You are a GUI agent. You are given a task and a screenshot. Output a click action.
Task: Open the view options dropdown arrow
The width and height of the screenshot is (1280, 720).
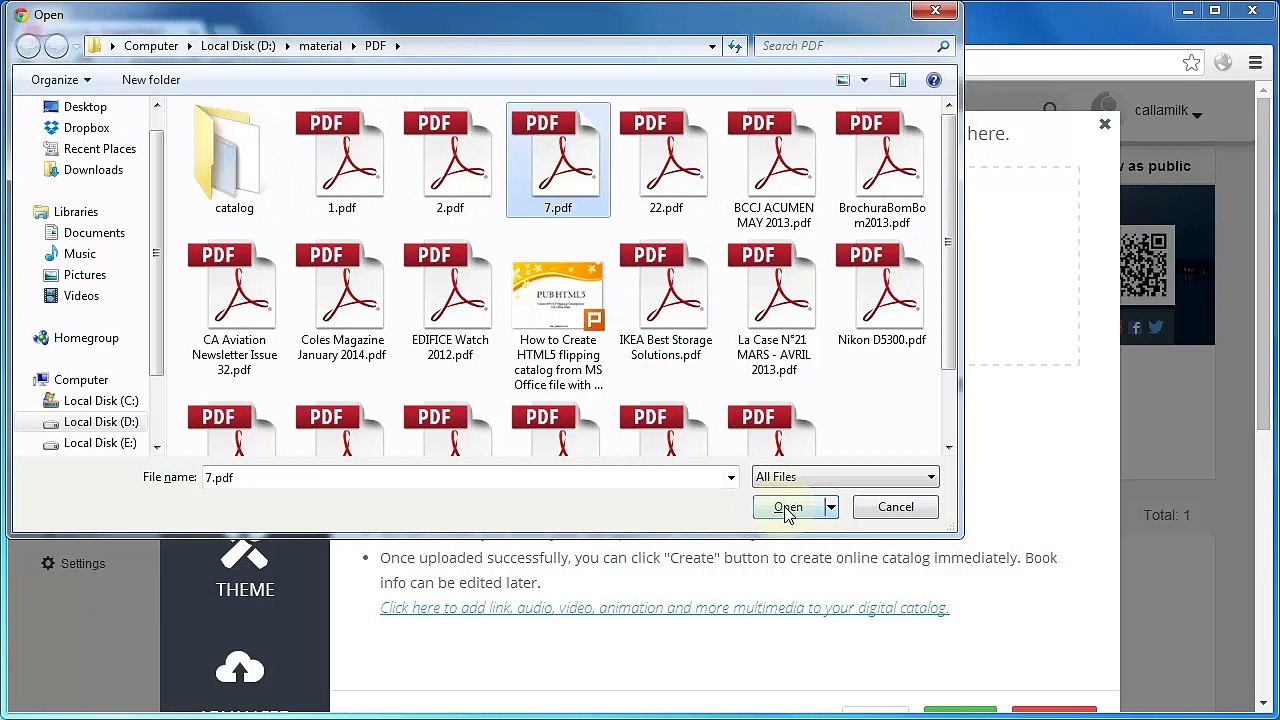tap(864, 80)
